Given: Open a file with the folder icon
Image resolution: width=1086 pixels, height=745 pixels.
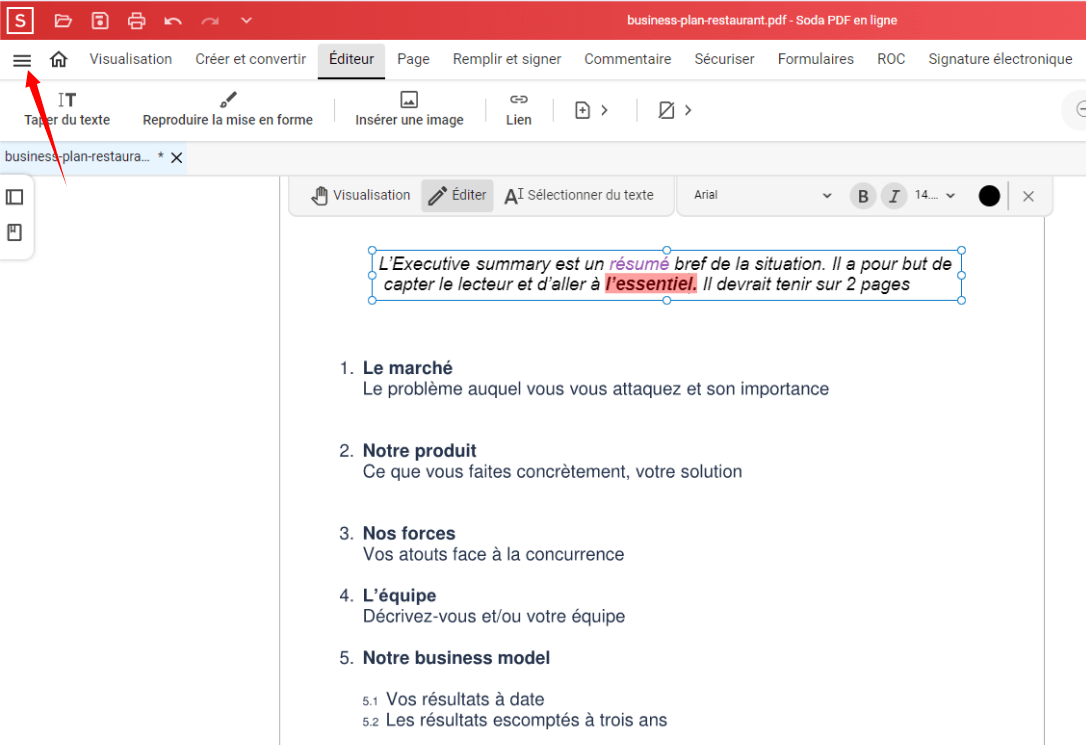Looking at the screenshot, I should pos(63,21).
